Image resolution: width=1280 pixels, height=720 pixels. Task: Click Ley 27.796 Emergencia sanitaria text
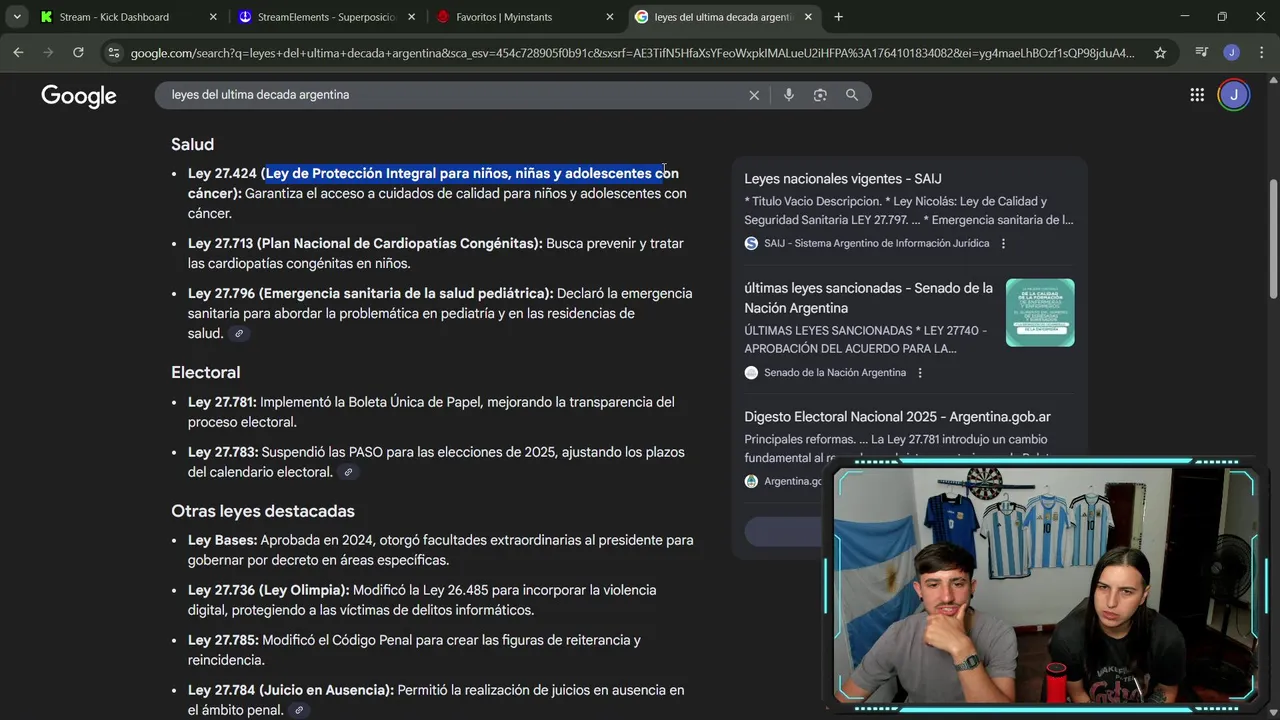370,294
